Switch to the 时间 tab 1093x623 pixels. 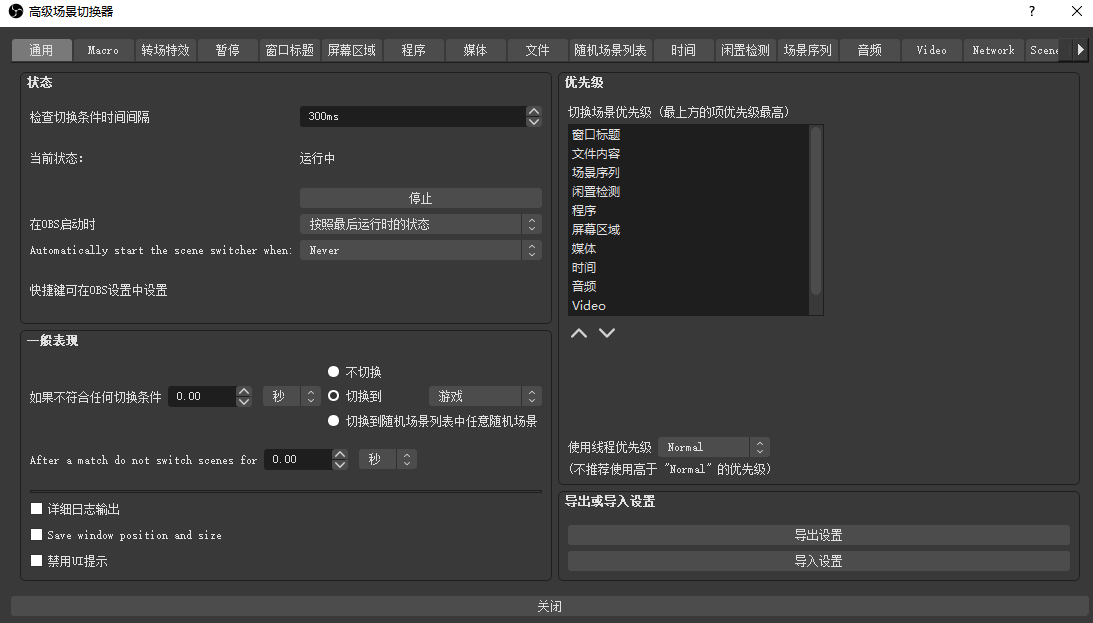684,50
